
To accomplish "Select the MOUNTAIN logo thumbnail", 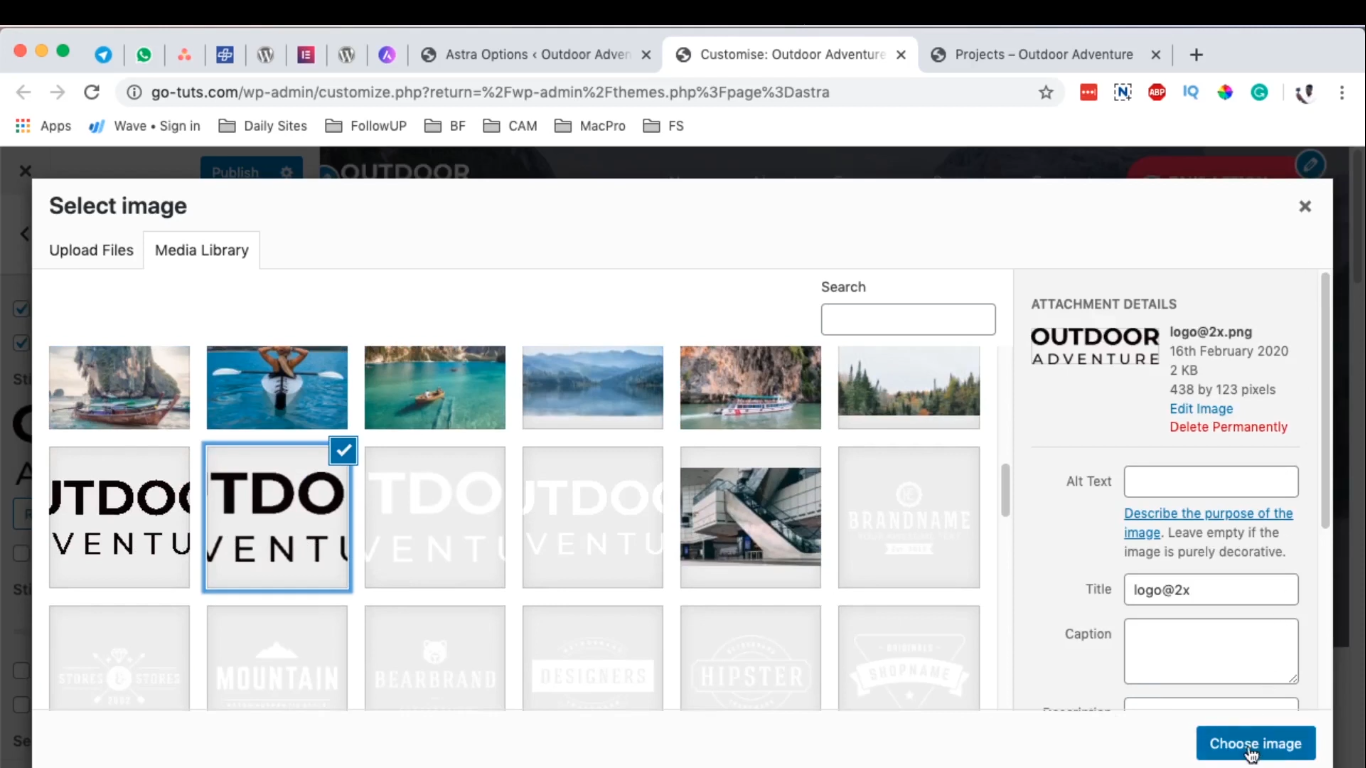I will click(277, 658).
